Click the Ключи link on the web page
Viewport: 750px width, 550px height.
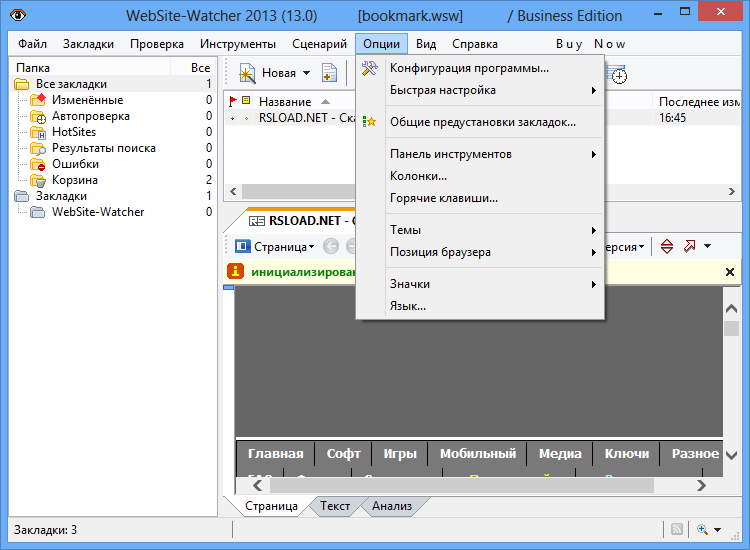coord(627,453)
